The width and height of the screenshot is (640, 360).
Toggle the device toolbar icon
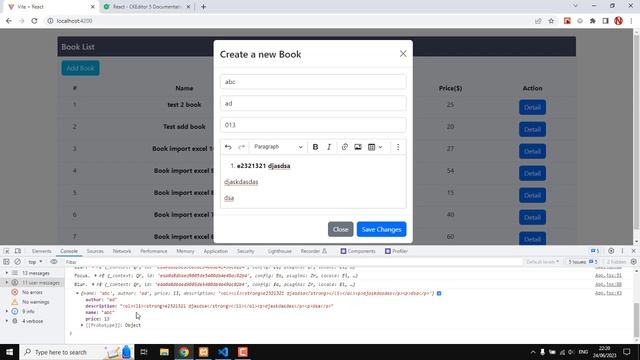(x=18, y=251)
